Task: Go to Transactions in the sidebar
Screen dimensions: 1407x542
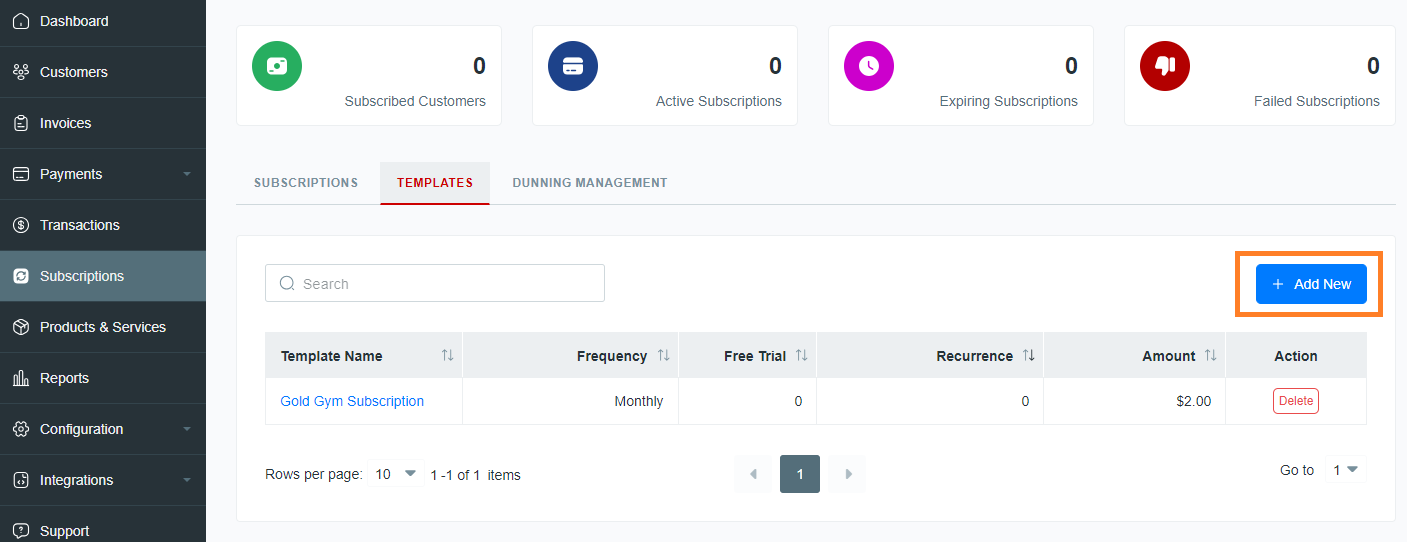Action: coord(103,225)
